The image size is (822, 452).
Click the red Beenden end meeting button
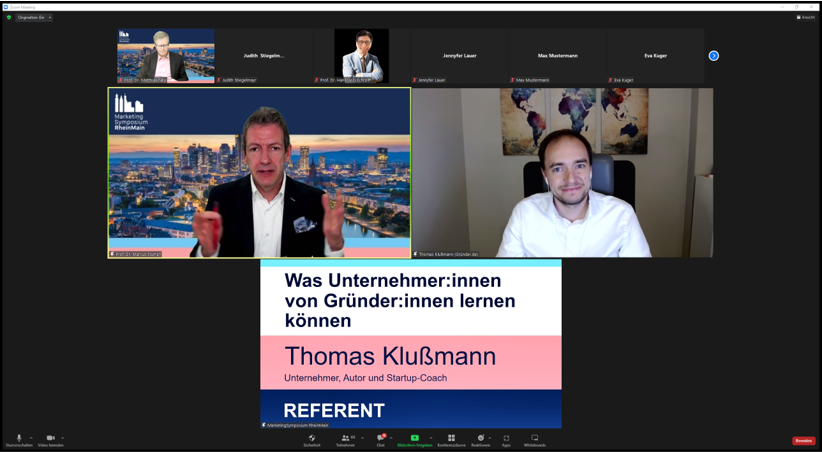803,441
